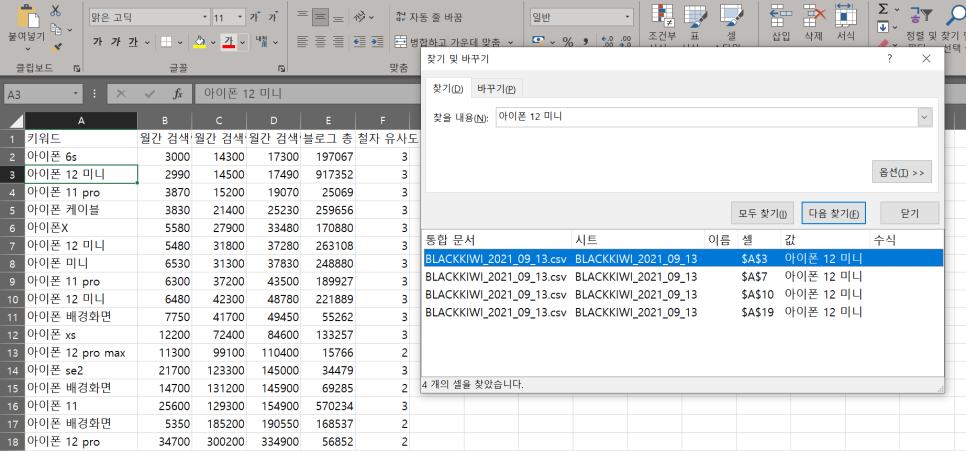
Task: Open the 찾을 내용 history dropdown arrow
Action: [925, 116]
